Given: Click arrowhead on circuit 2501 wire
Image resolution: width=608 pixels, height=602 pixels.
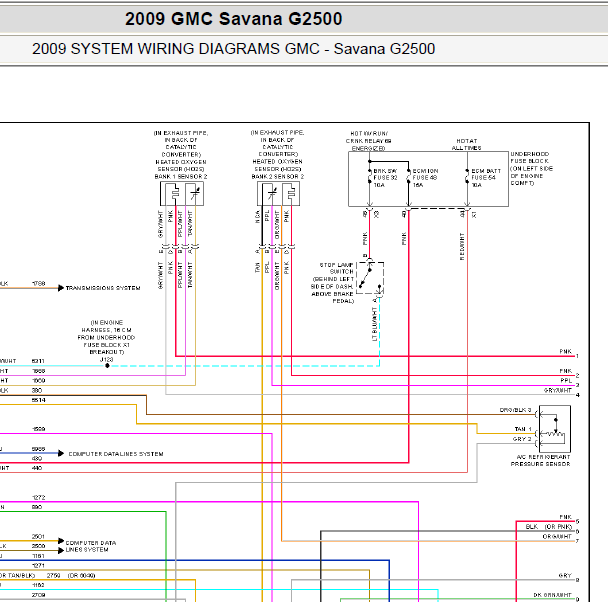Looking at the screenshot, I should point(61,541).
